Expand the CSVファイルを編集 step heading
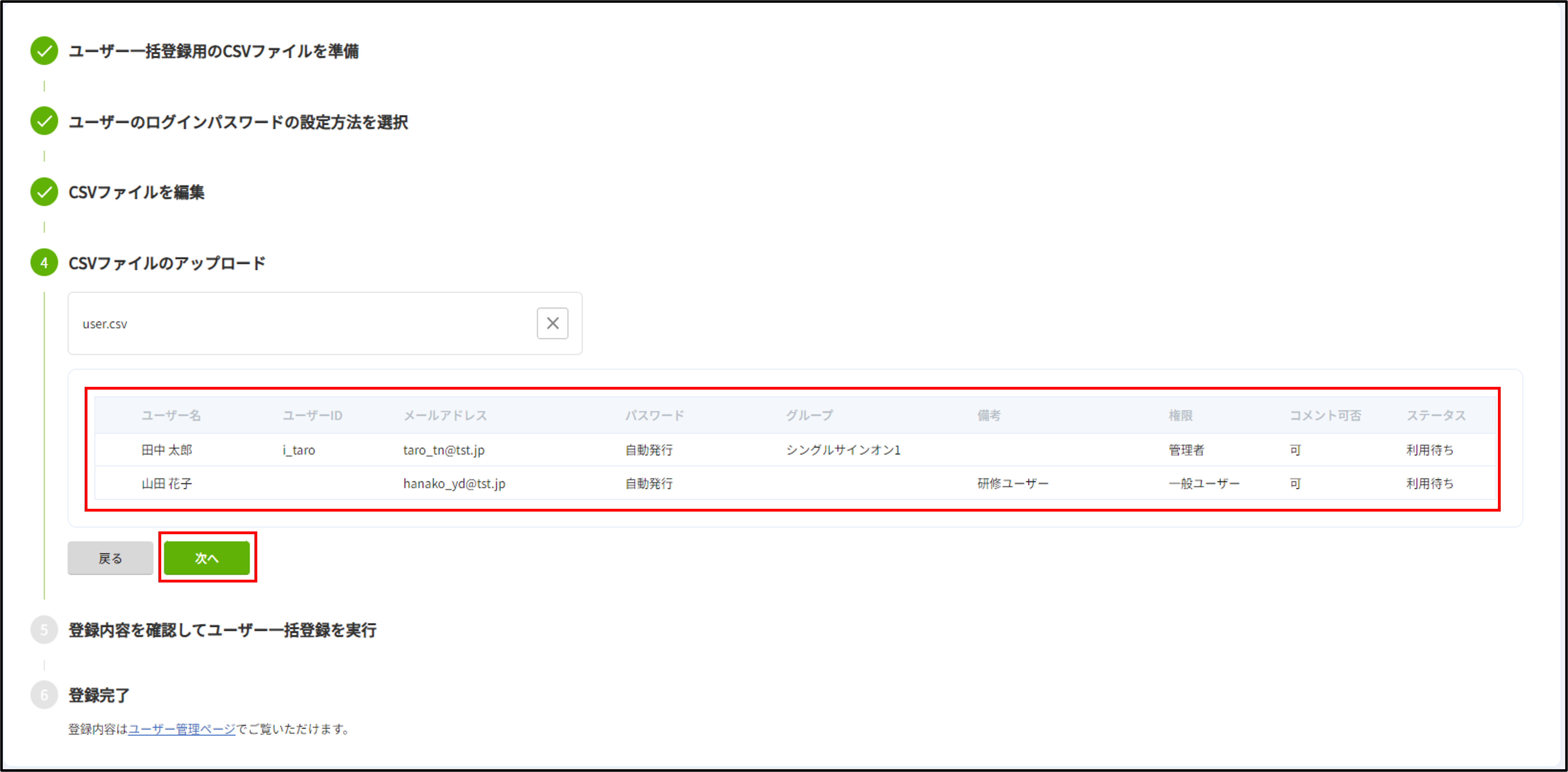This screenshot has height=772, width=1568. (136, 192)
